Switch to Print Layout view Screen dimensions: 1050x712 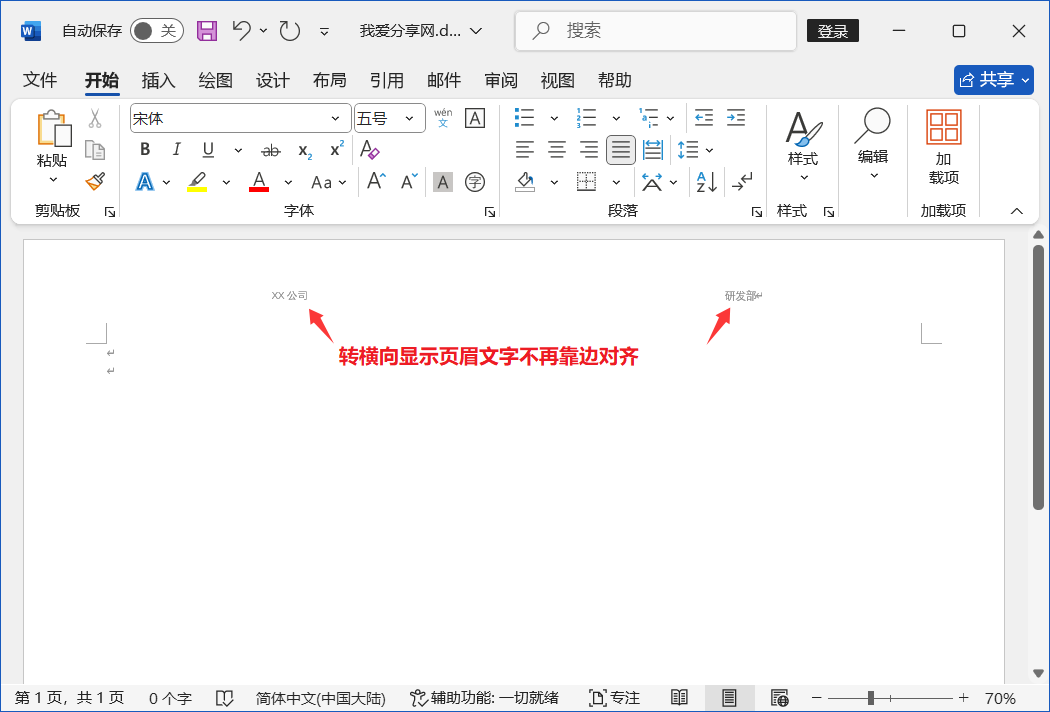coord(729,698)
